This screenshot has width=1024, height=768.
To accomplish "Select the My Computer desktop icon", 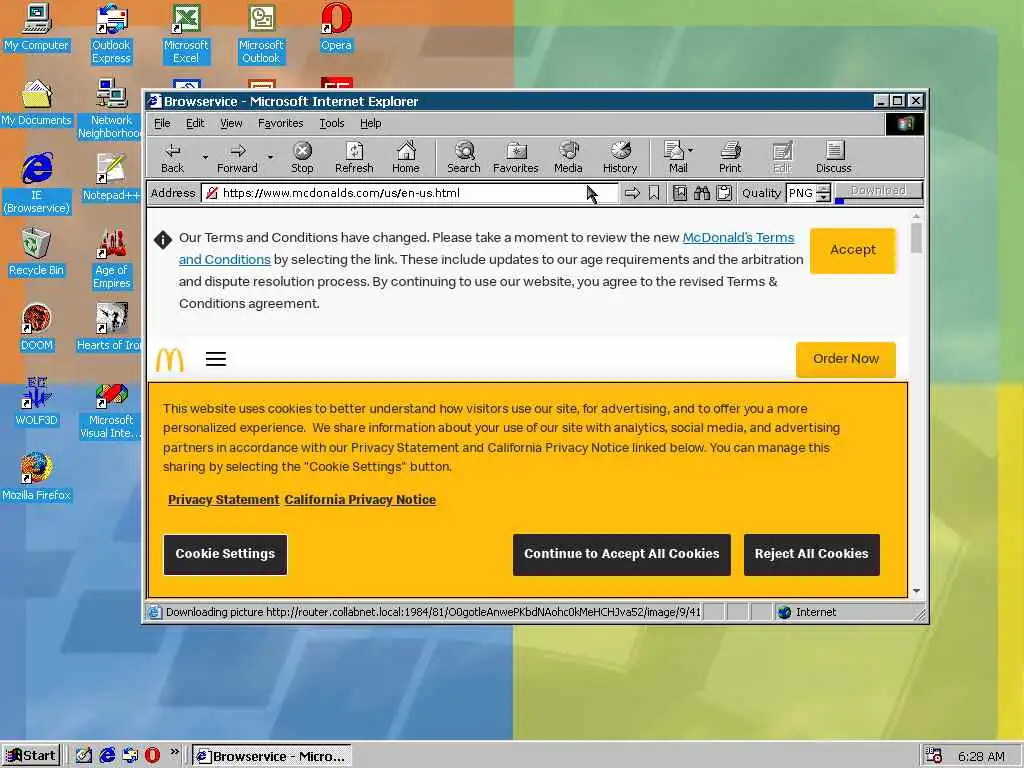I will point(37,29).
